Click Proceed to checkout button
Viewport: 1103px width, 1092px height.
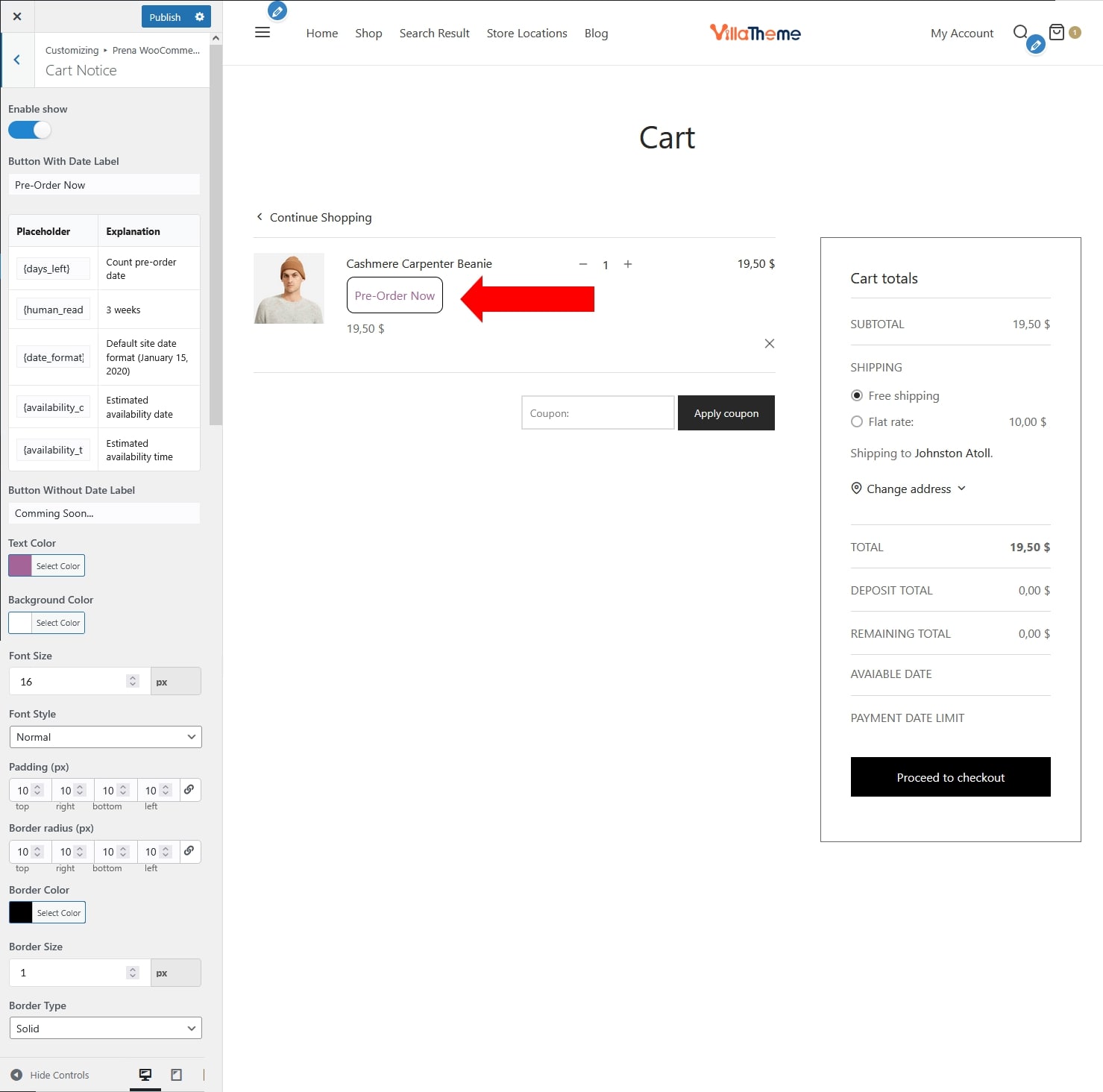tap(950, 777)
